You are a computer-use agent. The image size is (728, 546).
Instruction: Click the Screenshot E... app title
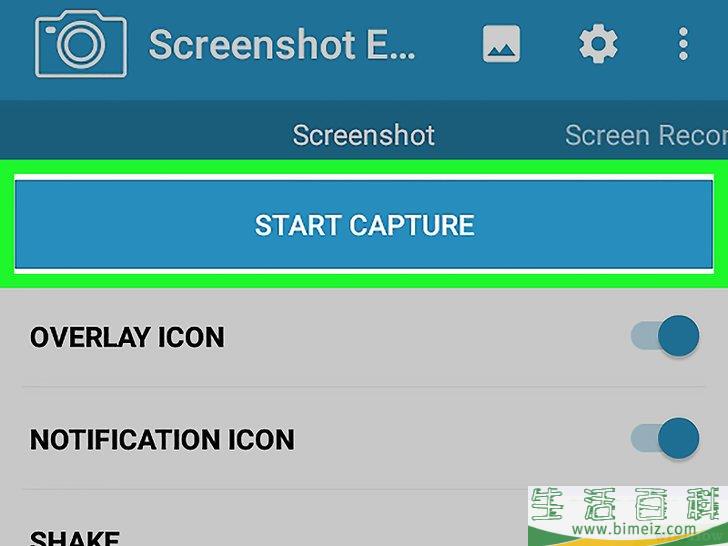(282, 45)
